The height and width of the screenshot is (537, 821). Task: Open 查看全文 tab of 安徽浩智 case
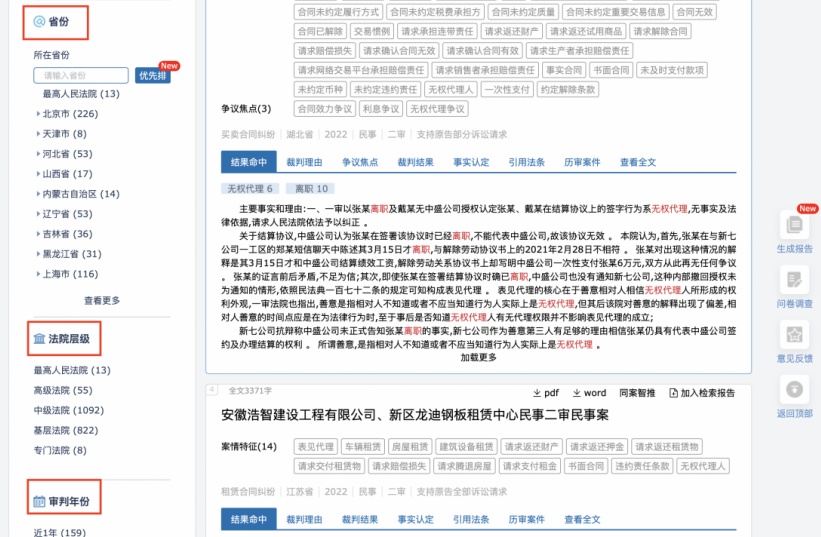[x=582, y=520]
